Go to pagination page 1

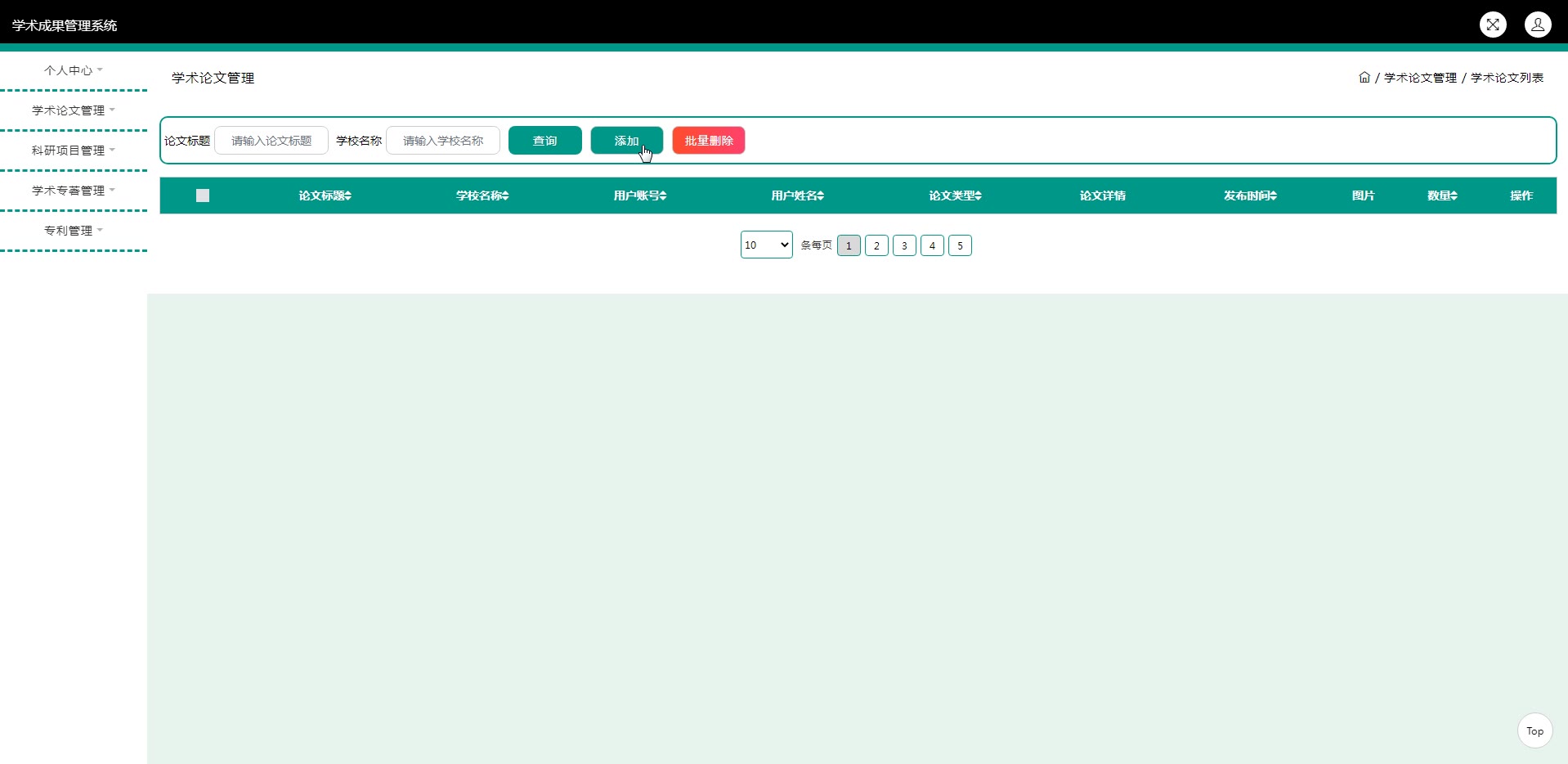pyautogui.click(x=849, y=245)
